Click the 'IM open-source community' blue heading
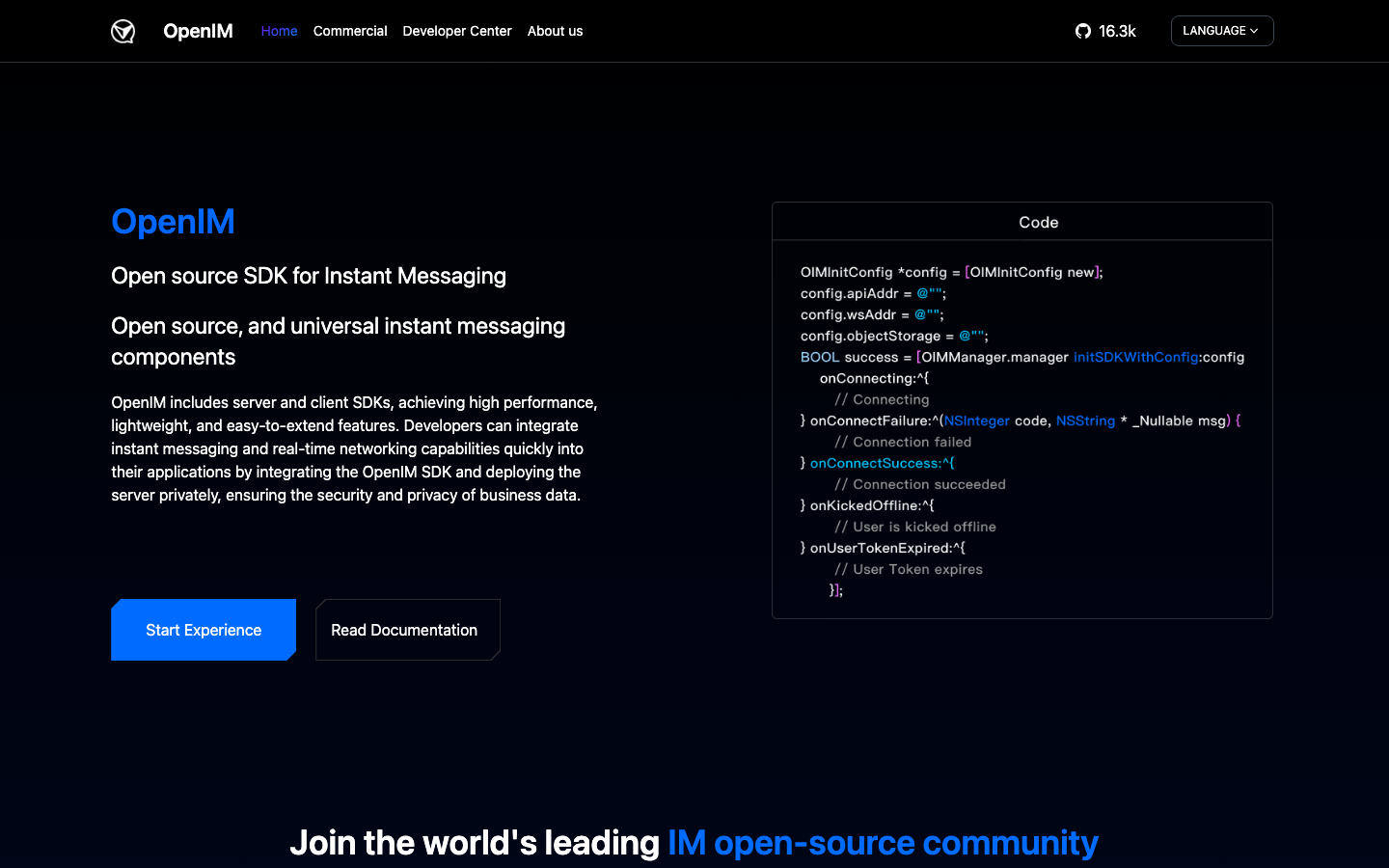This screenshot has width=1389, height=868. [x=883, y=843]
